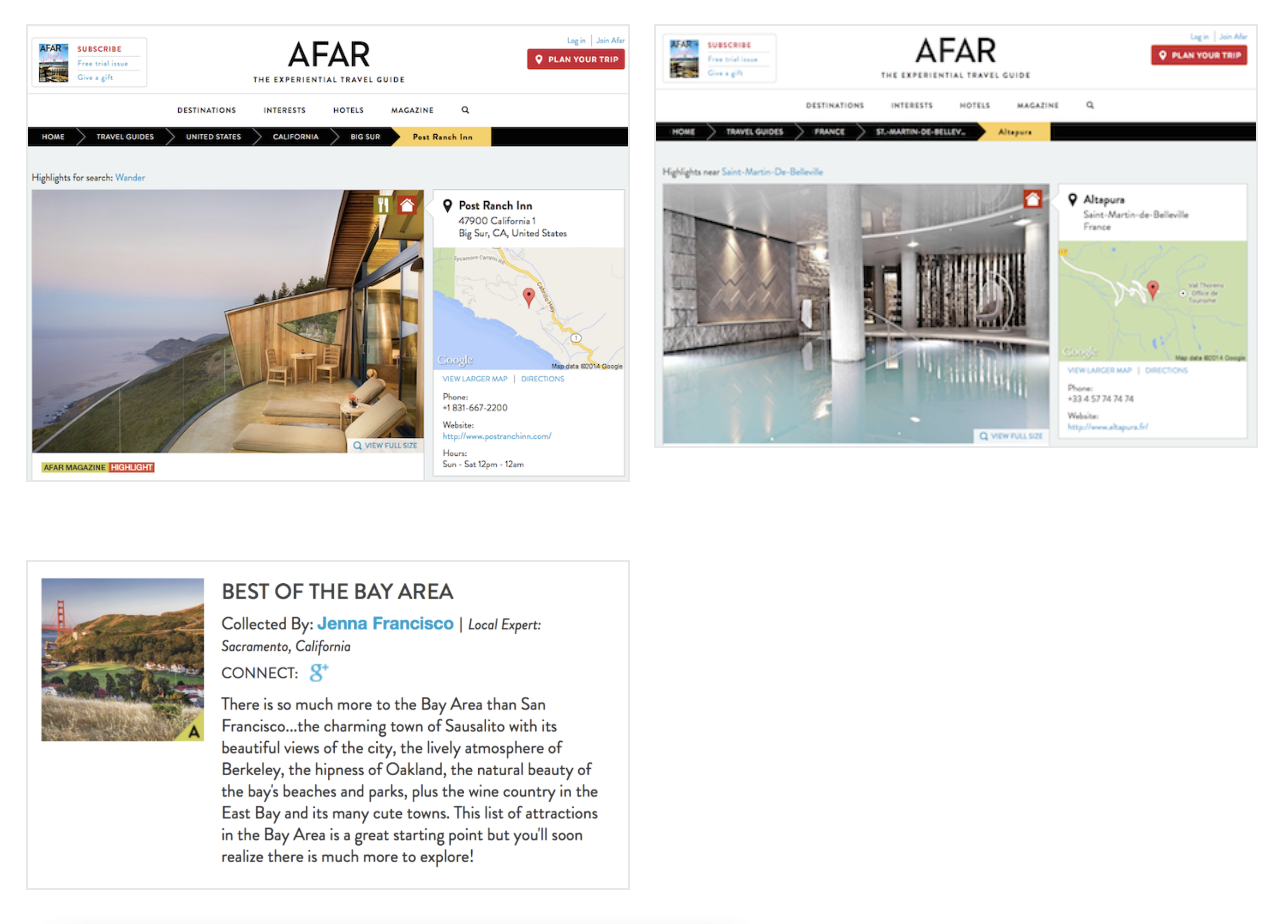Open Magazine menu on Altapura page
This screenshot has width=1286, height=924.
[x=1038, y=105]
